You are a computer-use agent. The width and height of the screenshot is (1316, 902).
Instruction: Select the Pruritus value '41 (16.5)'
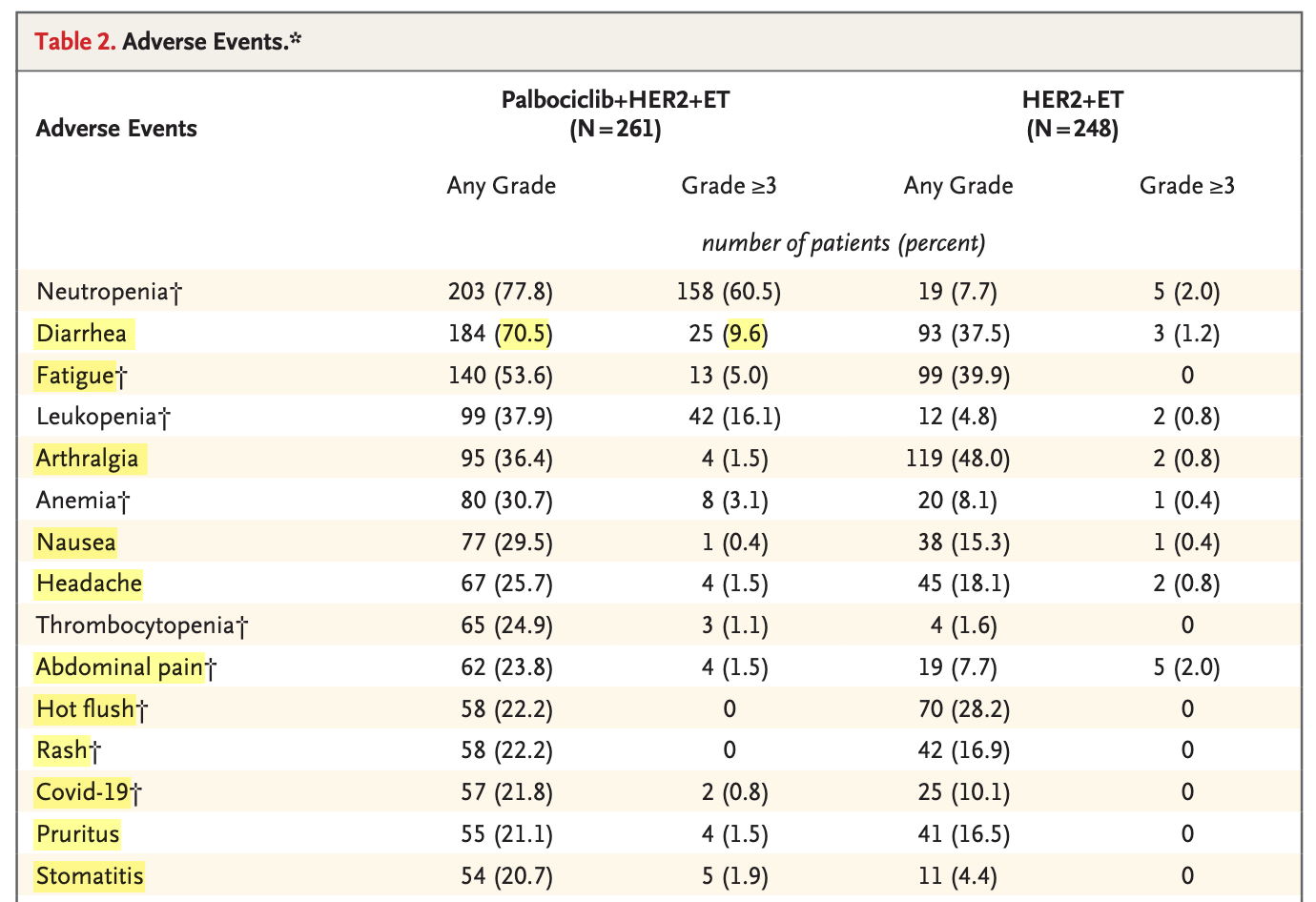click(963, 834)
